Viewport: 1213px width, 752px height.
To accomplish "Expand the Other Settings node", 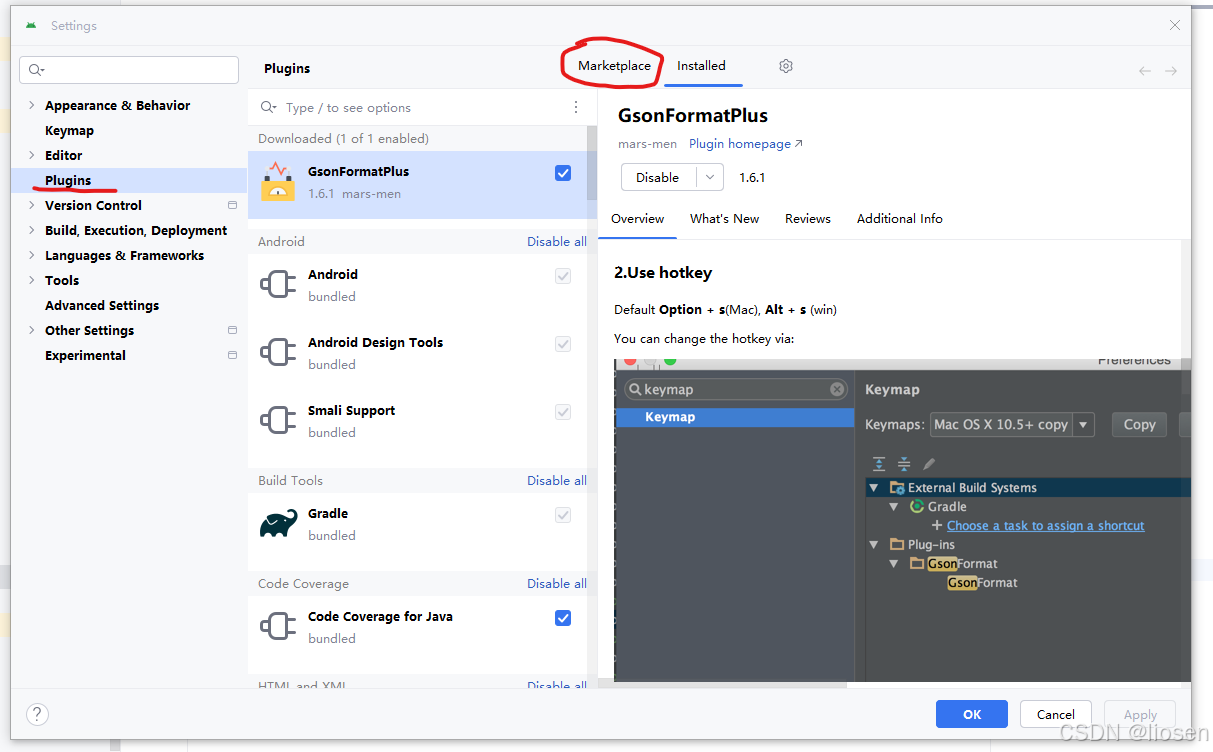I will pyautogui.click(x=31, y=330).
